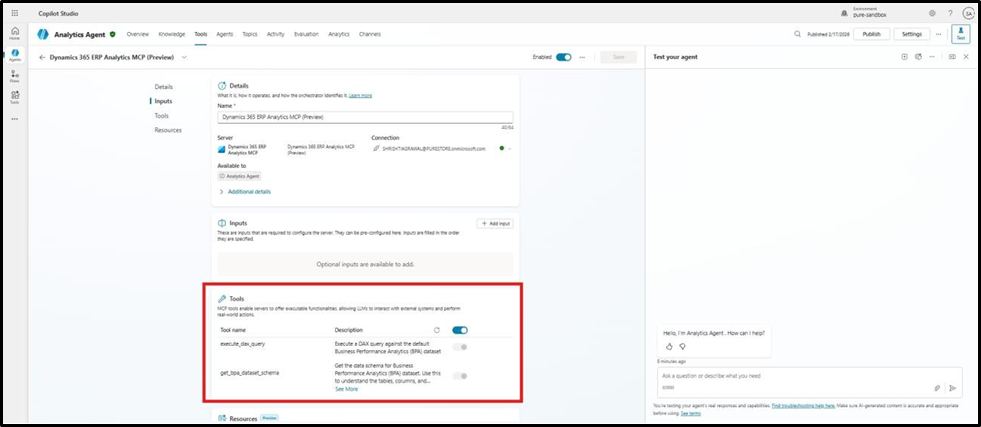Switch to the Knowledge tab

pyautogui.click(x=171, y=34)
